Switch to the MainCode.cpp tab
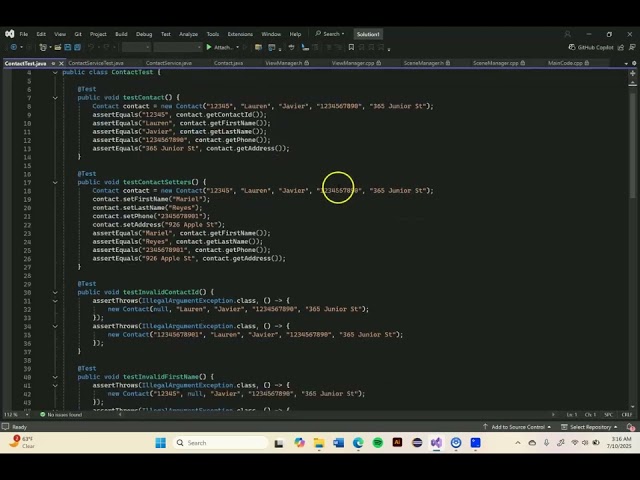The height and width of the screenshot is (480, 640). click(568, 63)
